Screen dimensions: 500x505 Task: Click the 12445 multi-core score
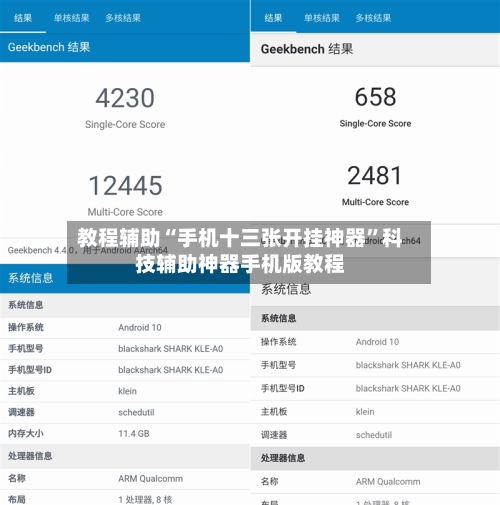coord(125,185)
